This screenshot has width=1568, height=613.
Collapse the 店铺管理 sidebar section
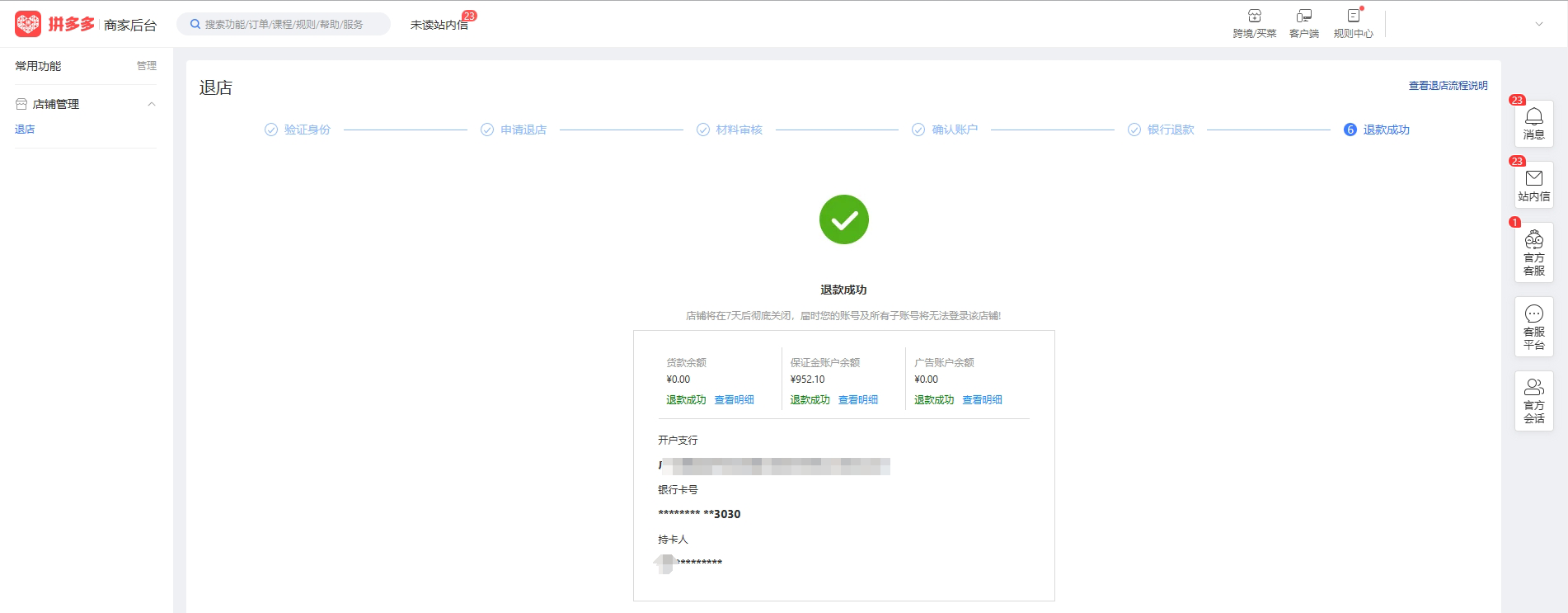(151, 104)
